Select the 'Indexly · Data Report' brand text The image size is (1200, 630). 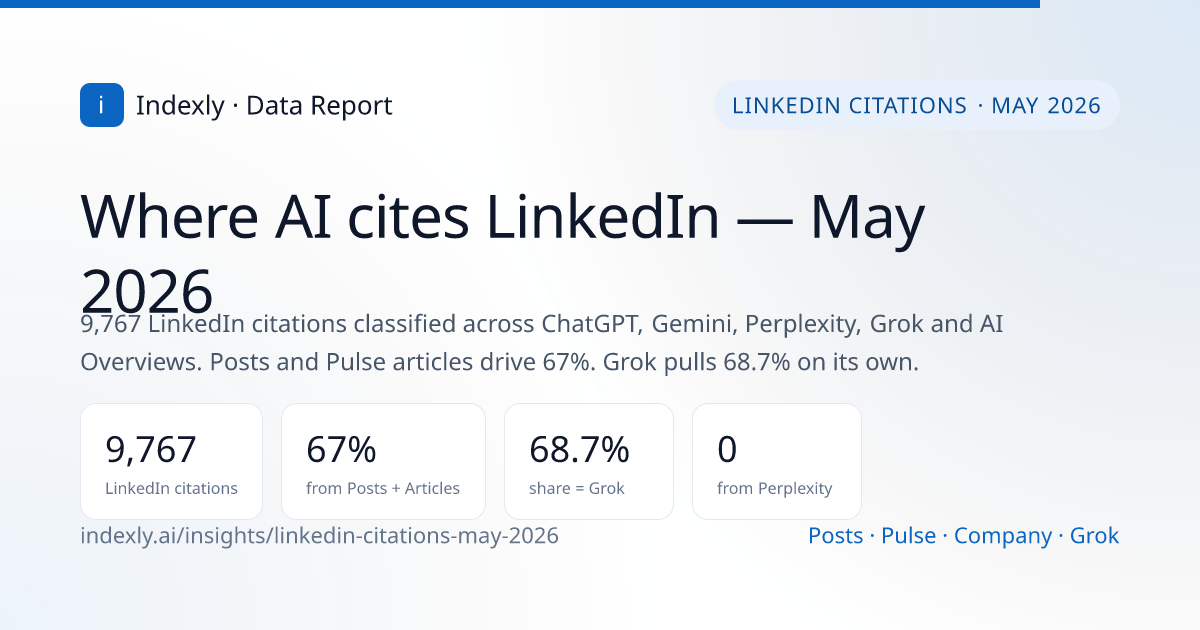coord(264,105)
